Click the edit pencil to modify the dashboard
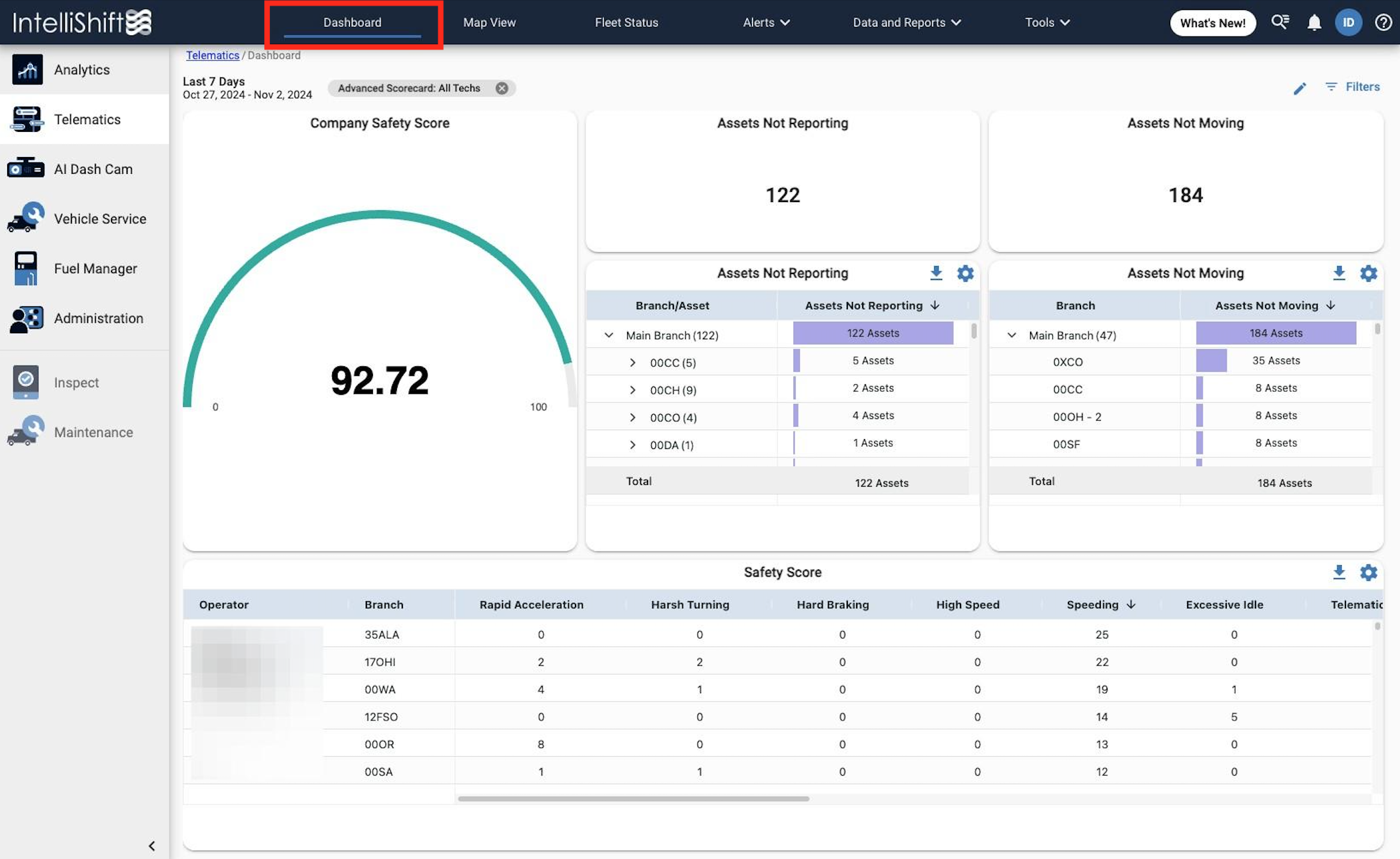The width and height of the screenshot is (1400, 859). tap(1300, 88)
